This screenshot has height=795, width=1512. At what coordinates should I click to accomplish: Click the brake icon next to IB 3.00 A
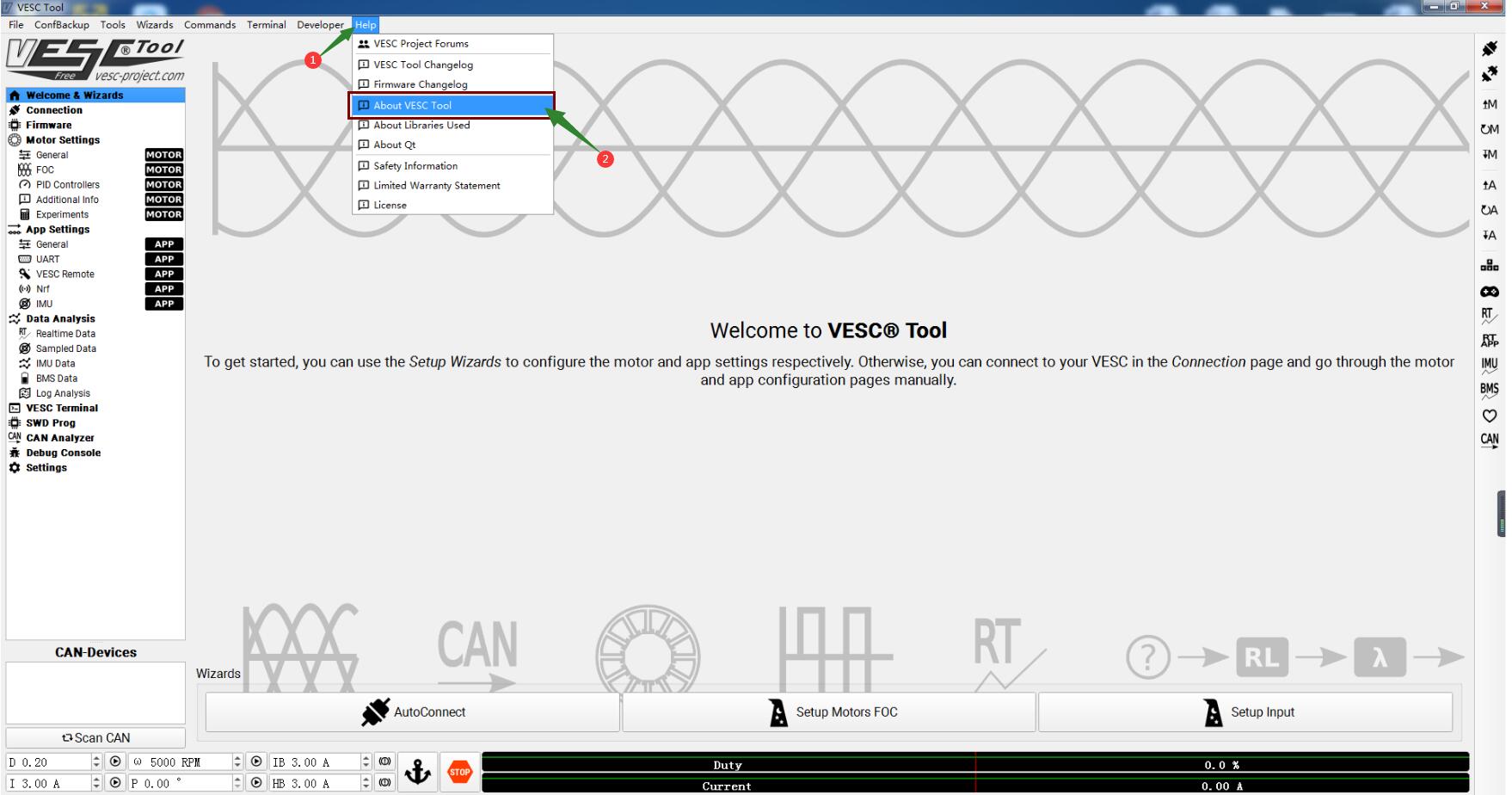[384, 761]
